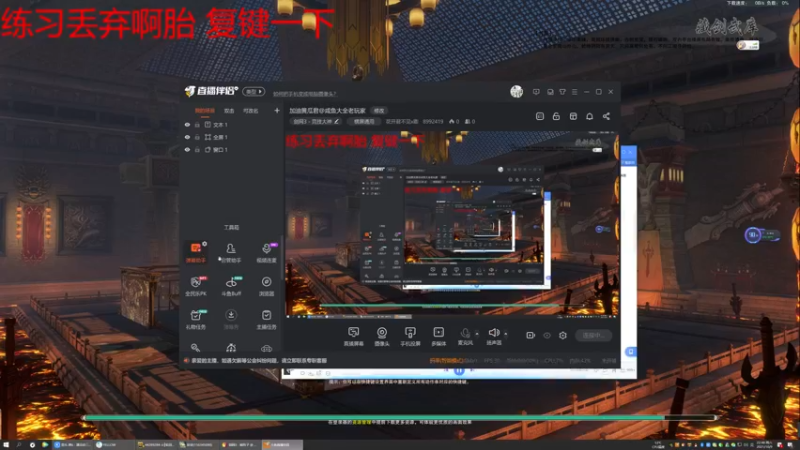Image resolution: width=800 pixels, height=450 pixels.
Task: Hide the 全屏1 source with its eye icon
Action: point(187,137)
